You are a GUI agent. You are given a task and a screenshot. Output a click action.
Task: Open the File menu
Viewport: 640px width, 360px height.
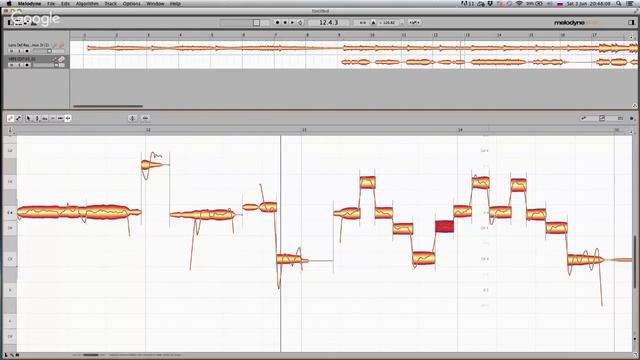tap(51, 4)
